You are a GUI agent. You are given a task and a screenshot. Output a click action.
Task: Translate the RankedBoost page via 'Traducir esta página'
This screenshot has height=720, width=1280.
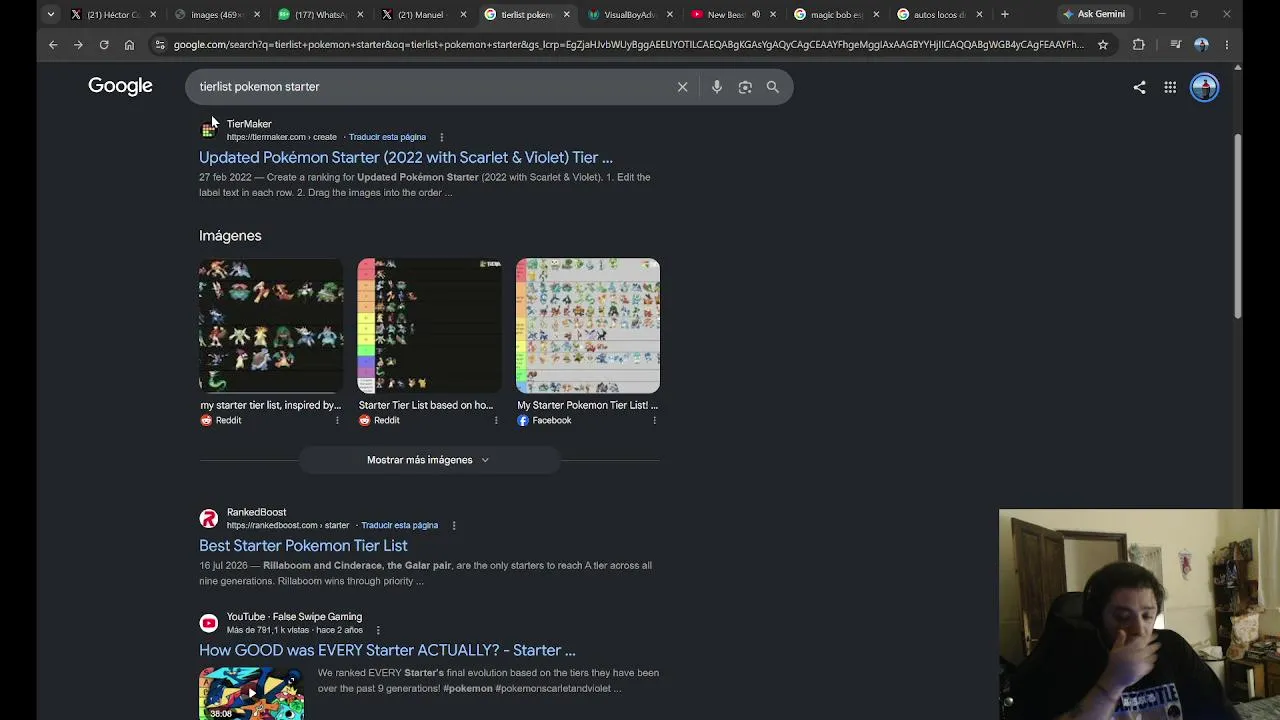pyautogui.click(x=399, y=525)
